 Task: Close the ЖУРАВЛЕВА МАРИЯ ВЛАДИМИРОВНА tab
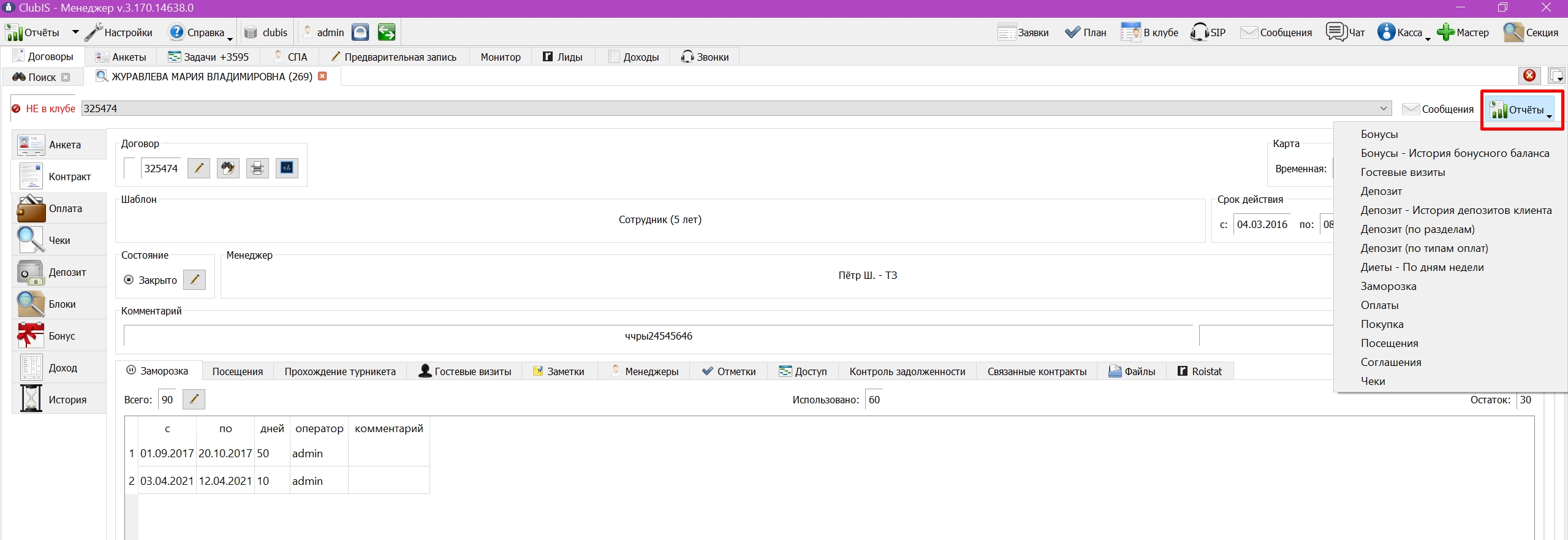tap(322, 76)
